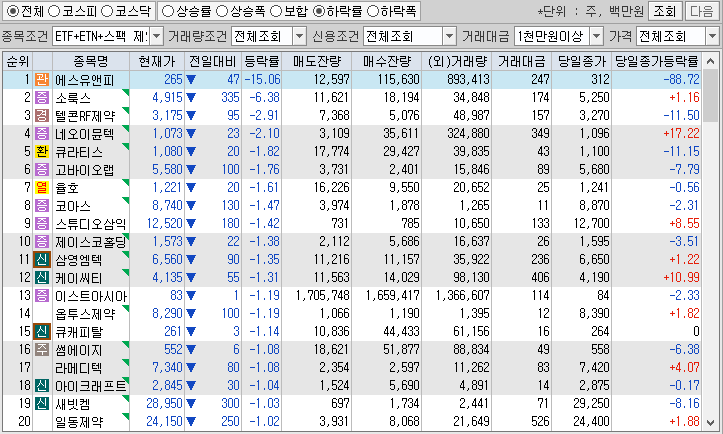Screen dimensions: 723x434
Task: Click the scrollbar up arrow
Action: (711, 61)
